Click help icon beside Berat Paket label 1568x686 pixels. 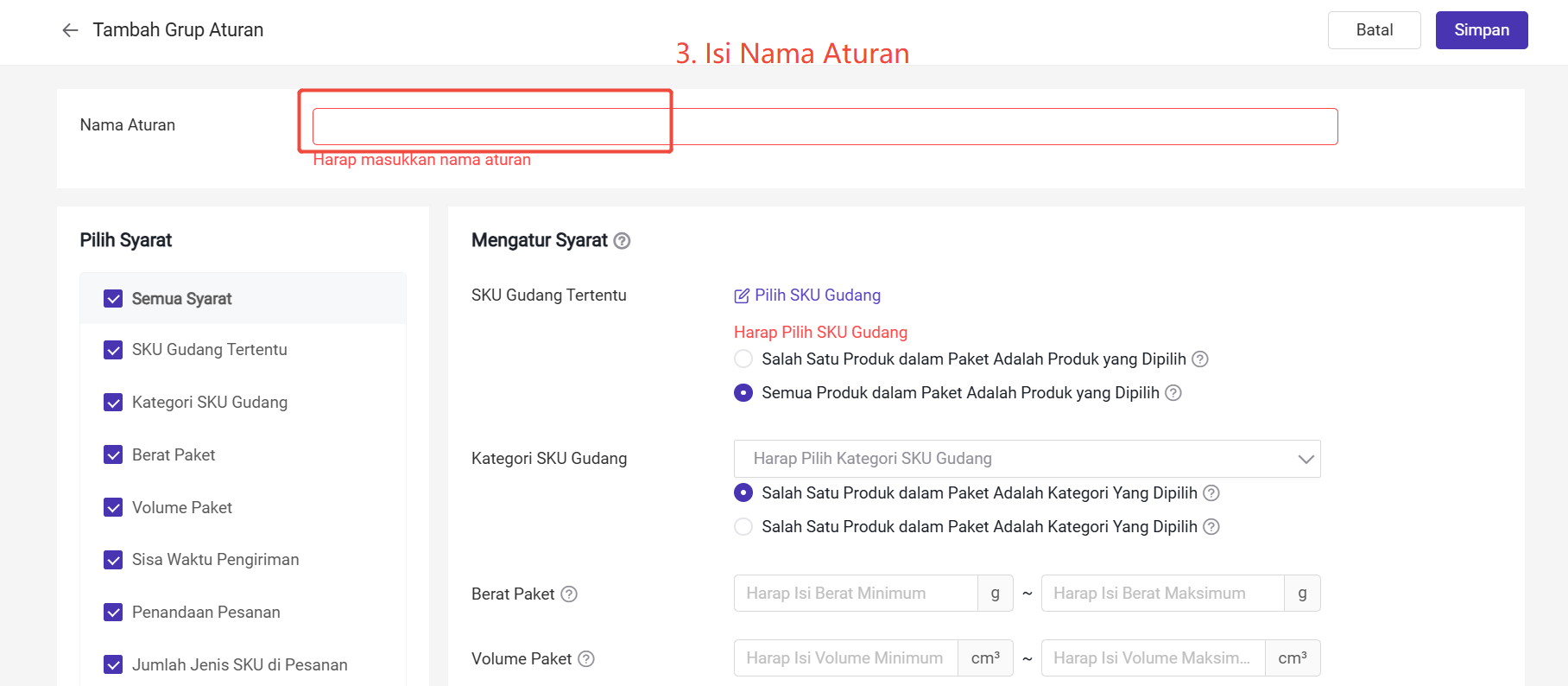pos(569,594)
